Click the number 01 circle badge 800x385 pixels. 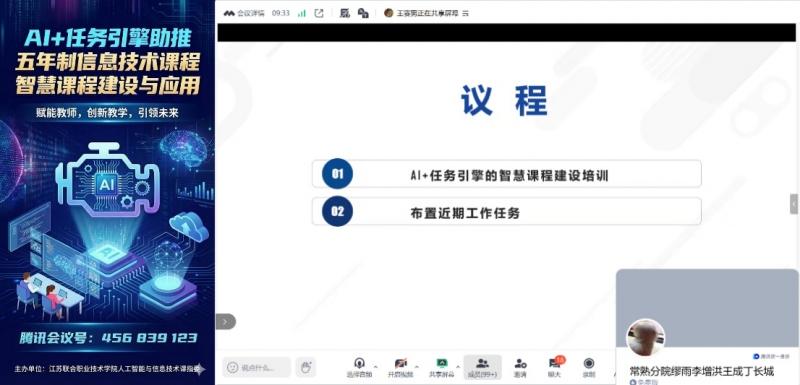[x=337, y=174]
